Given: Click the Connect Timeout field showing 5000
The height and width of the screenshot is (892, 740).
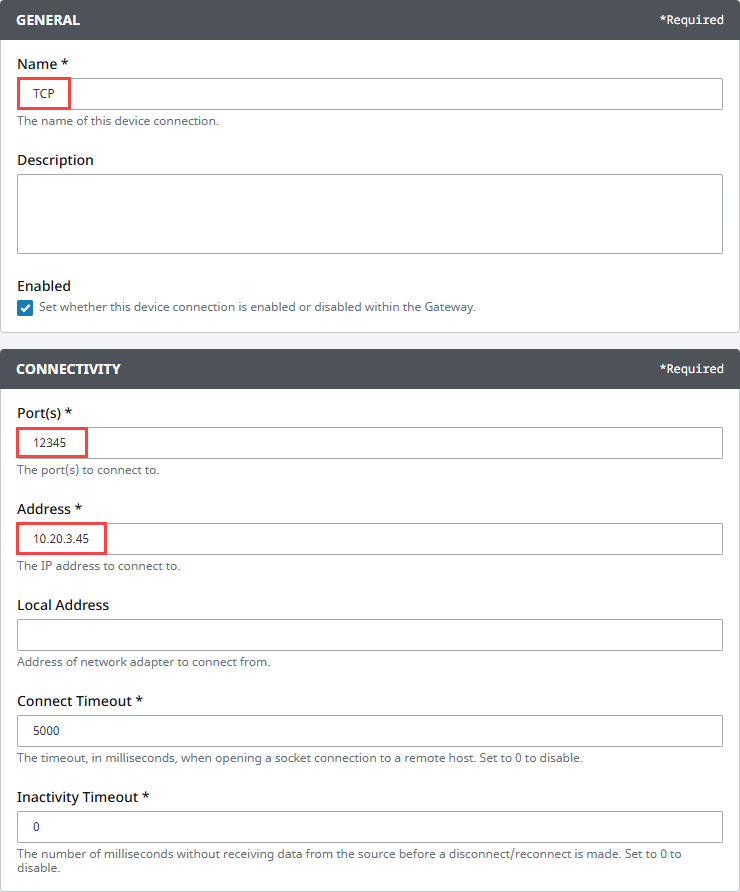Looking at the screenshot, I should tap(370, 731).
